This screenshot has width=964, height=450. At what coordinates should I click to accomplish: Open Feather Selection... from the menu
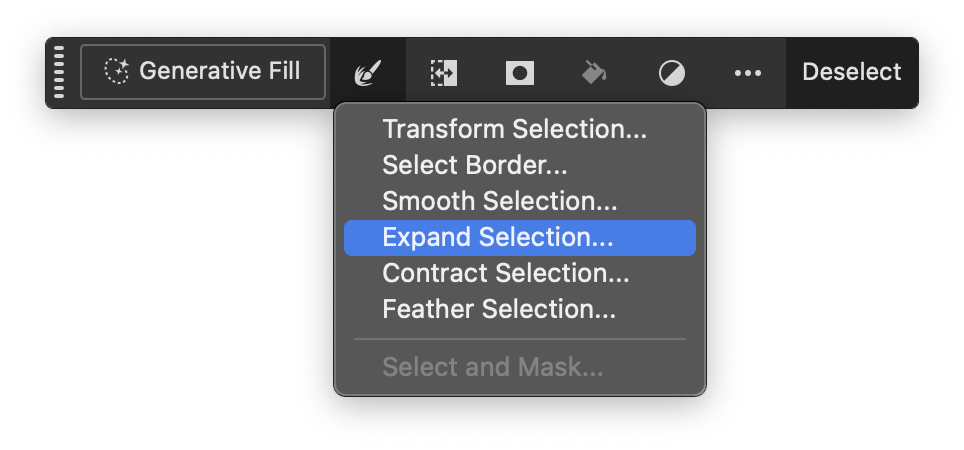498,309
